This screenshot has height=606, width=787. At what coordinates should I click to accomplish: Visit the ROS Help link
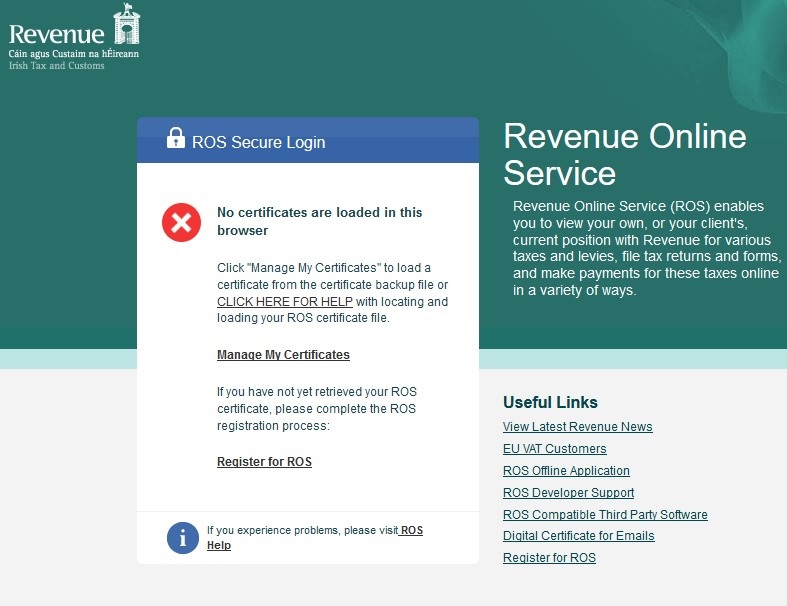(315, 537)
